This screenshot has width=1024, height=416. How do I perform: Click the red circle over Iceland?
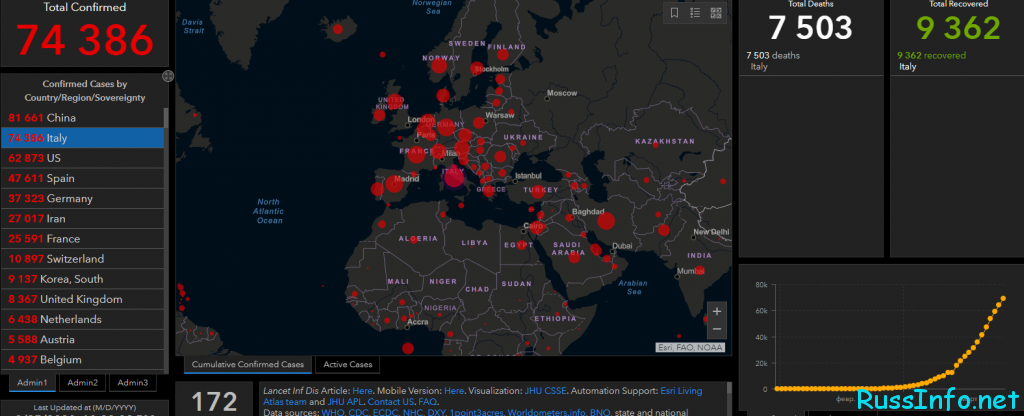tap(338, 29)
